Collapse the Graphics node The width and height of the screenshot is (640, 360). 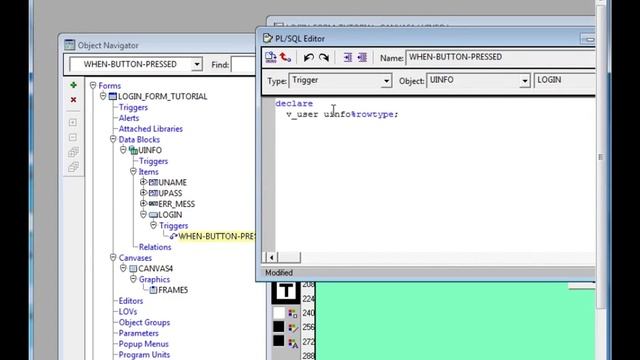click(x=133, y=279)
